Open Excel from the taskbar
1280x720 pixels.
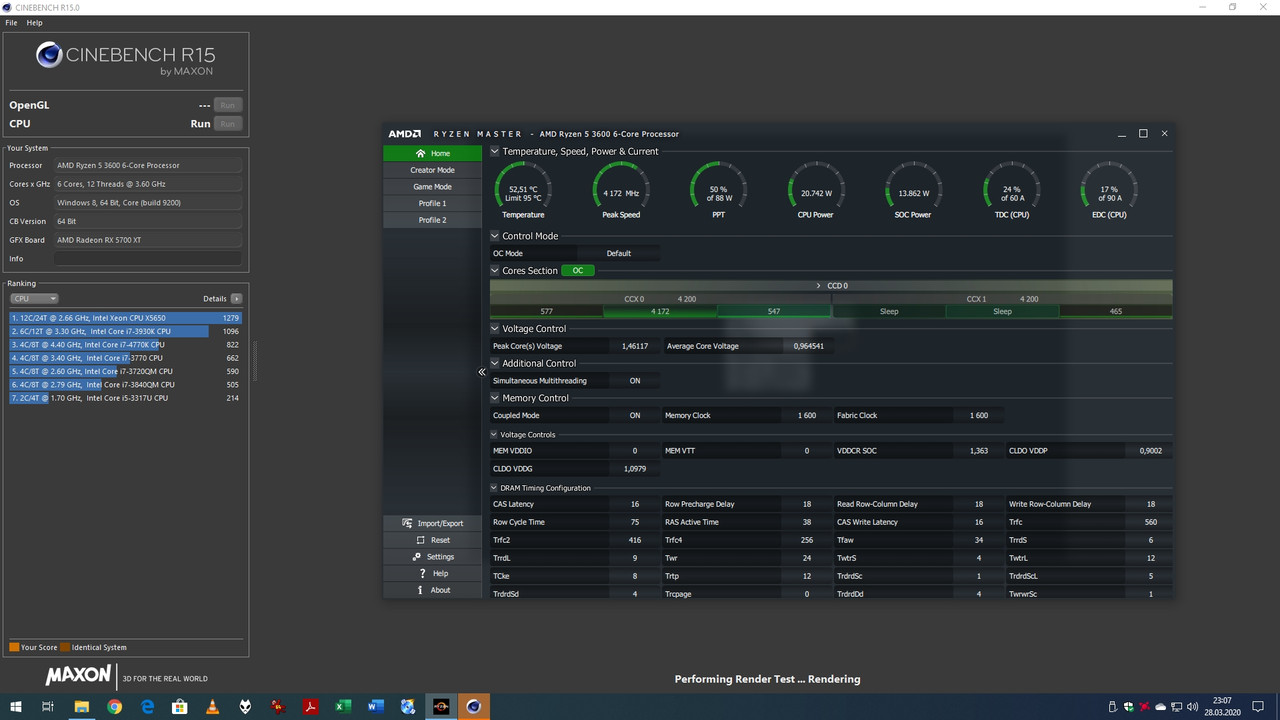343,707
